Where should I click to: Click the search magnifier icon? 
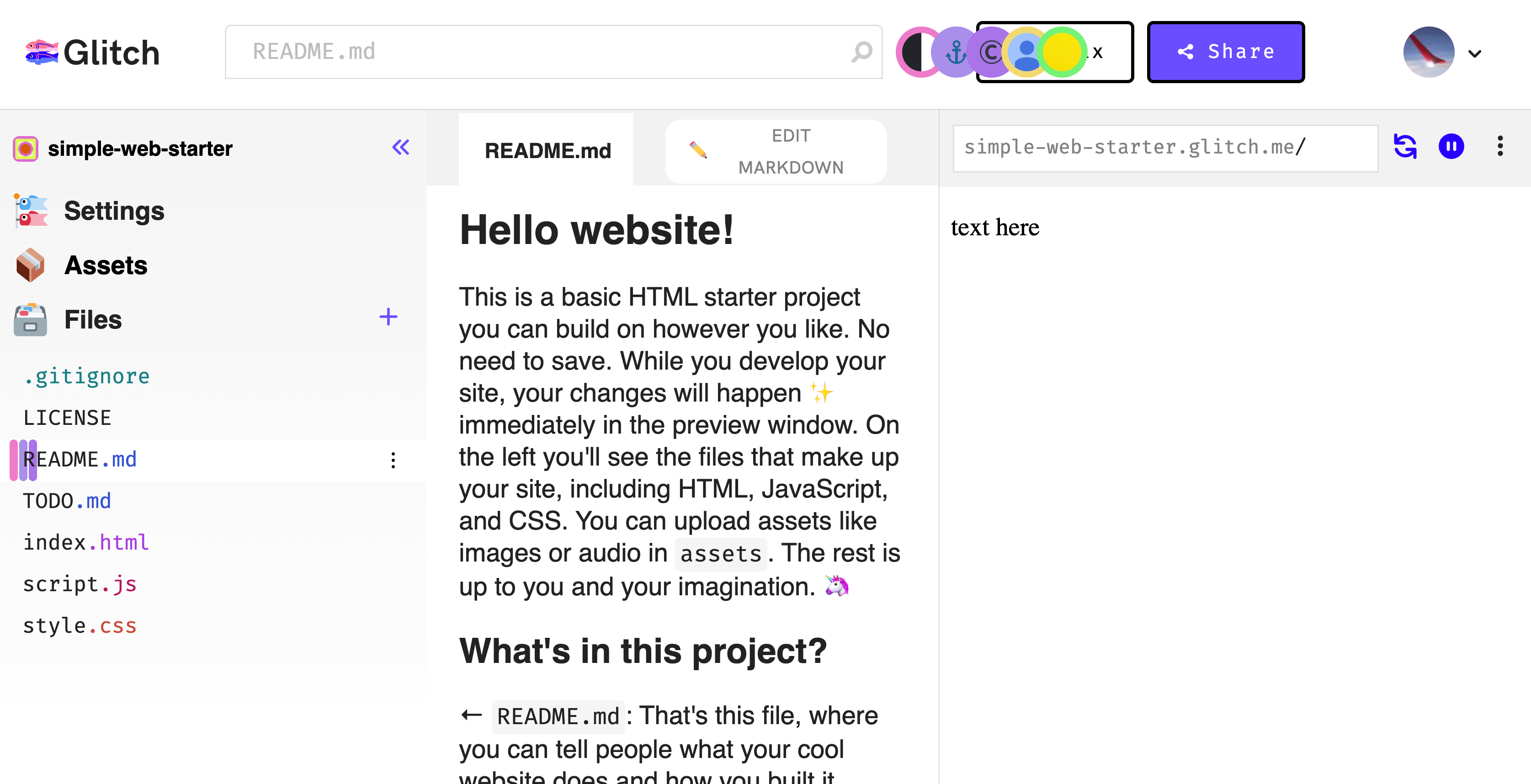[x=861, y=52]
